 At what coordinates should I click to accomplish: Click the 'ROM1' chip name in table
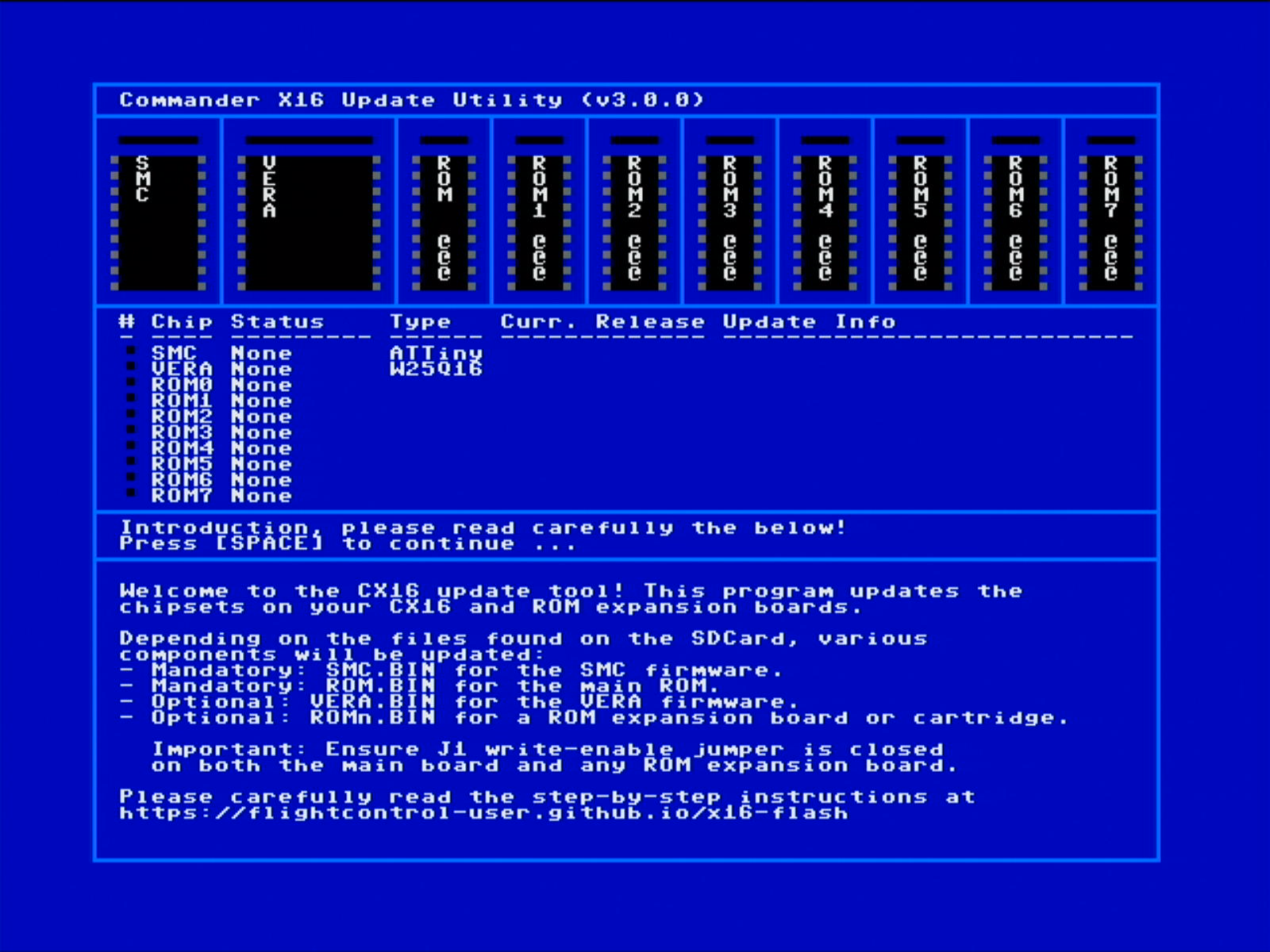182,401
